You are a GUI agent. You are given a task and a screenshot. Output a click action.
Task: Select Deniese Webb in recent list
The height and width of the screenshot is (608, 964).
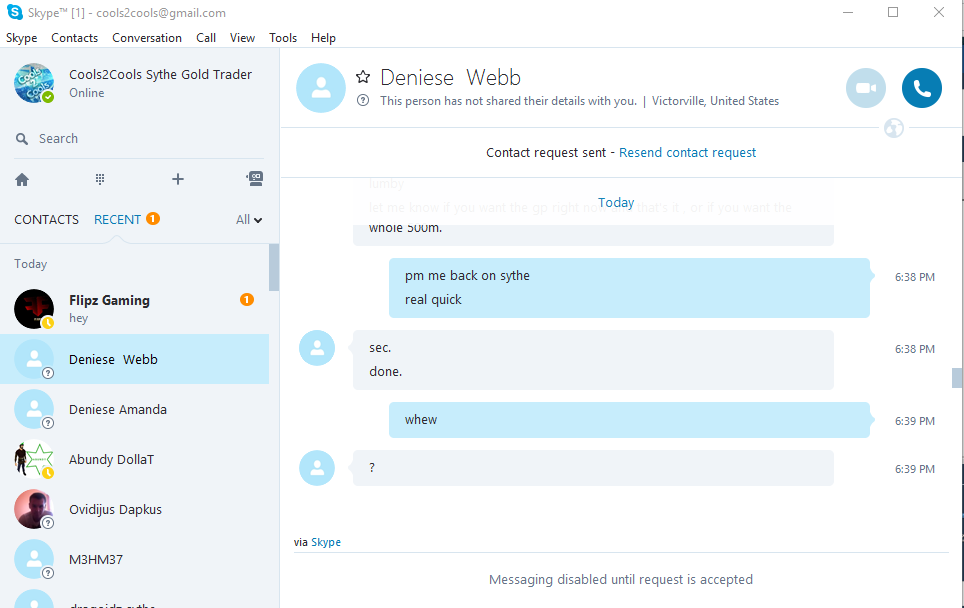[x=135, y=359]
